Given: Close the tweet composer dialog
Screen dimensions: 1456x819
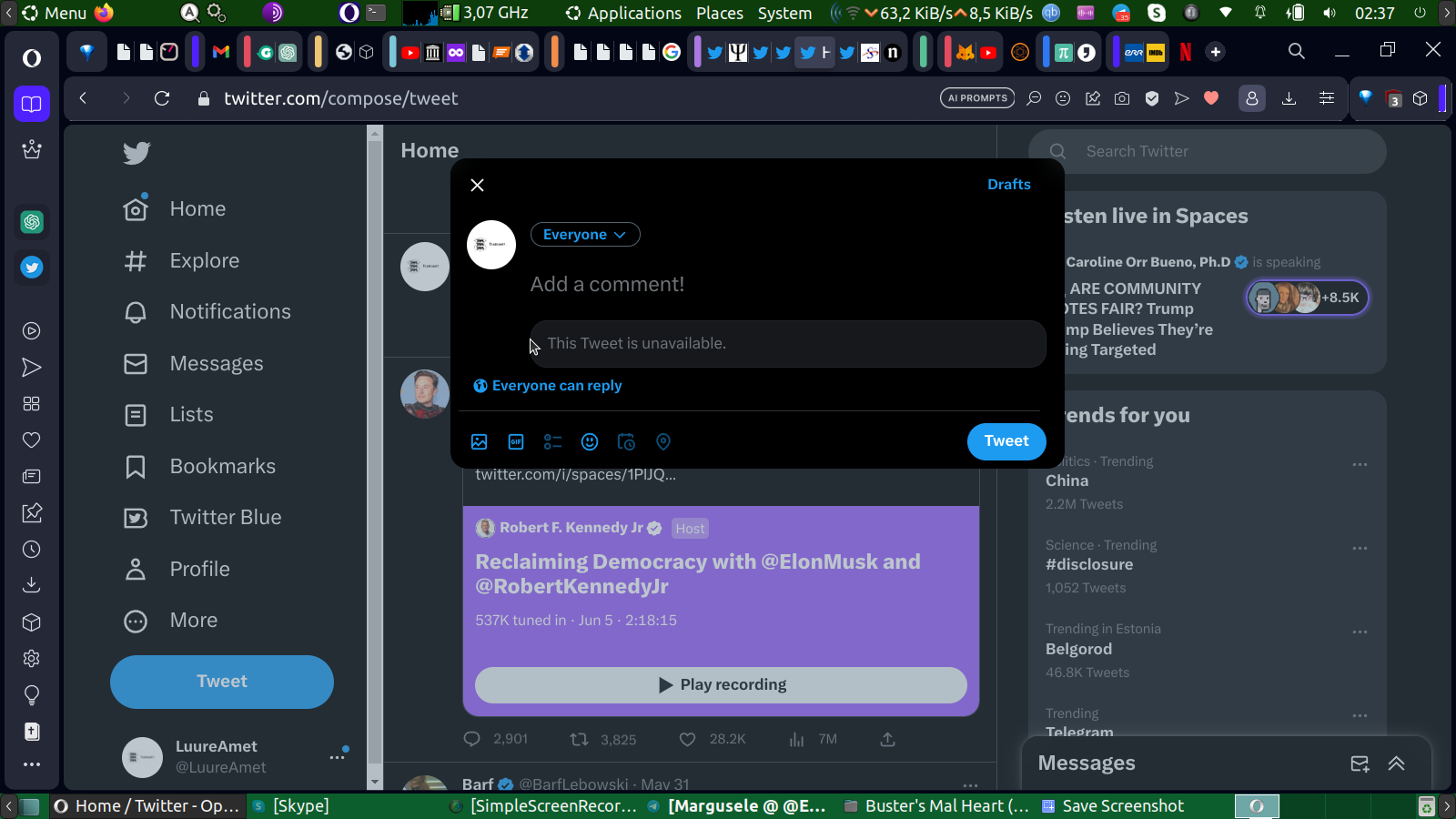Looking at the screenshot, I should point(477,185).
